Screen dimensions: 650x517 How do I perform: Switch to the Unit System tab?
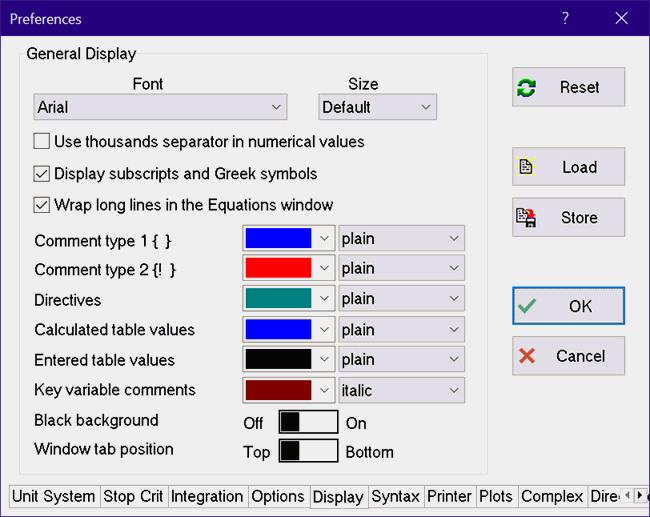pos(54,496)
